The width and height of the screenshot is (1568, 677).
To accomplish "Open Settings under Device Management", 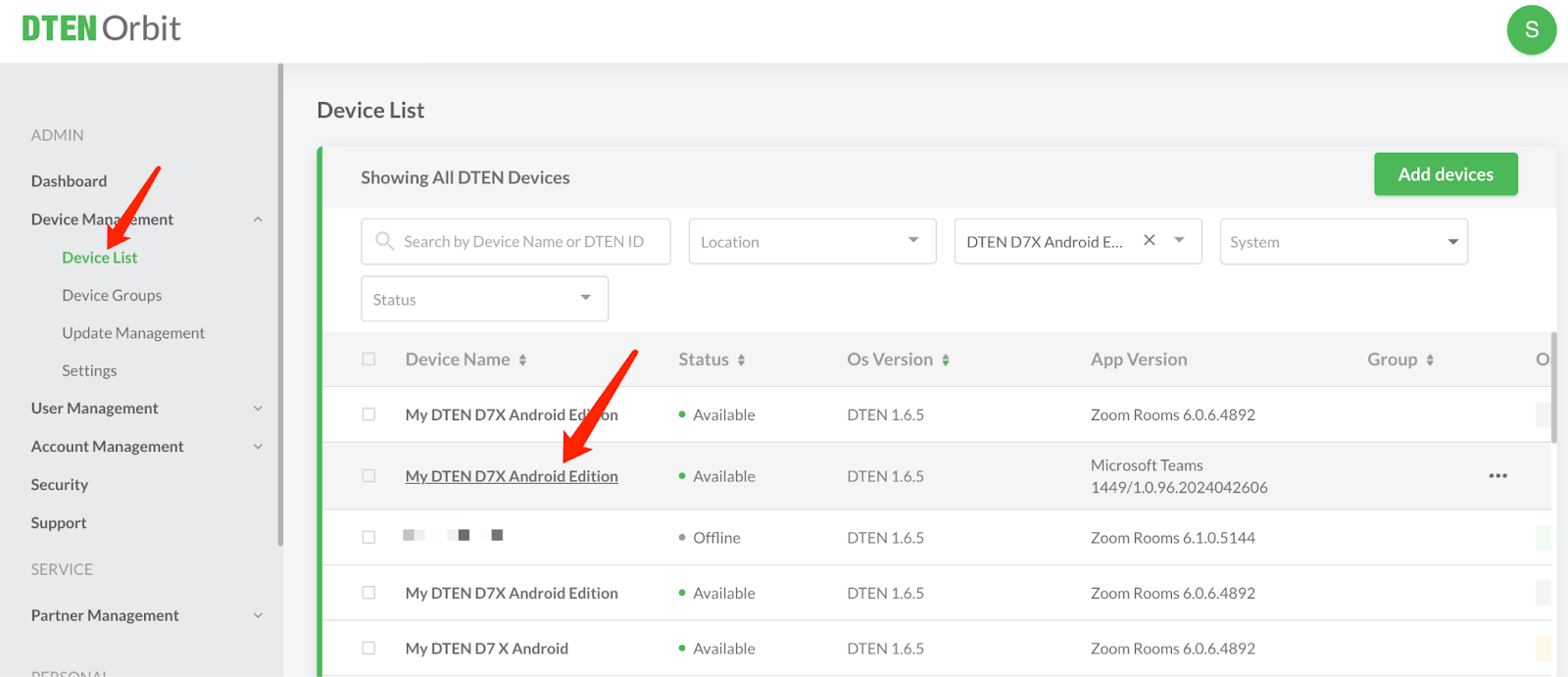I will click(89, 370).
